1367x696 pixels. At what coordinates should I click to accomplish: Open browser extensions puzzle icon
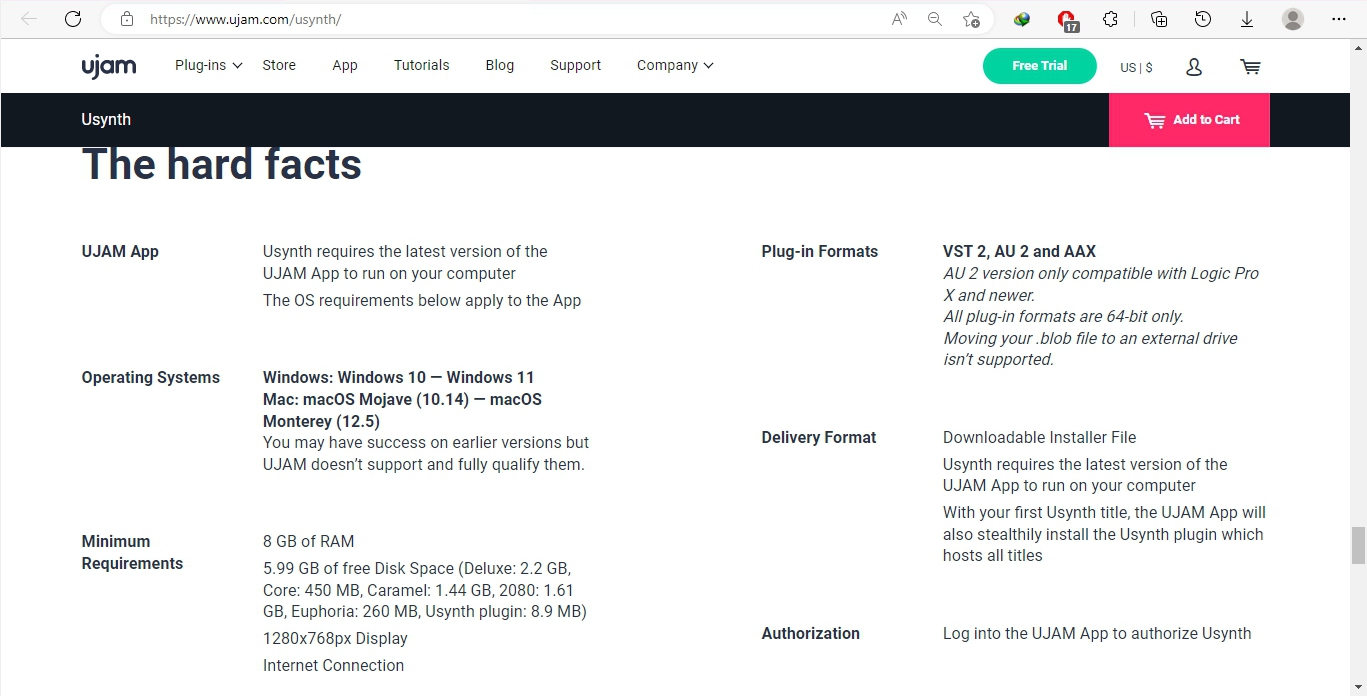(1110, 19)
